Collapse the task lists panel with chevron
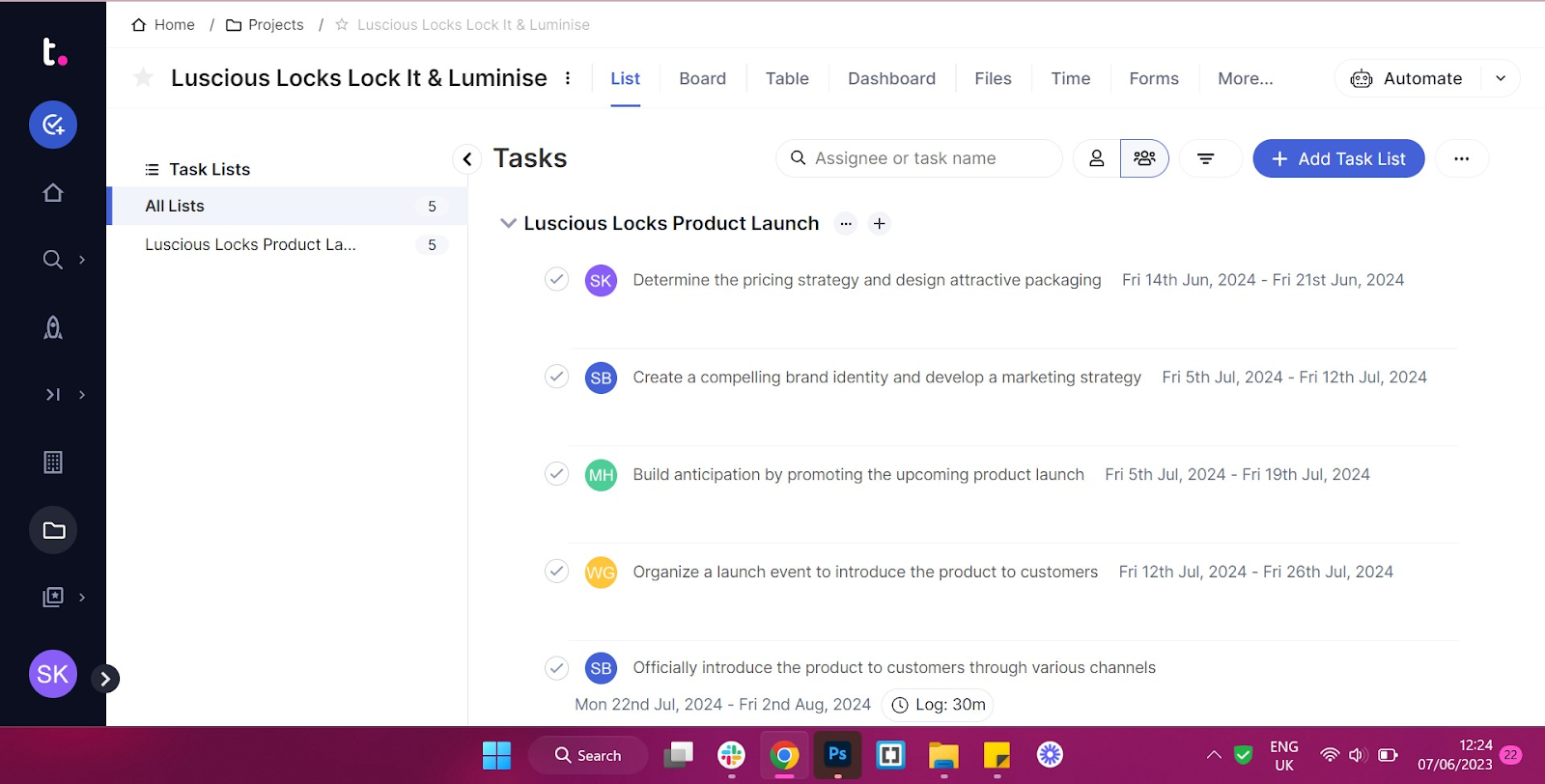This screenshot has width=1545, height=784. pos(467,158)
